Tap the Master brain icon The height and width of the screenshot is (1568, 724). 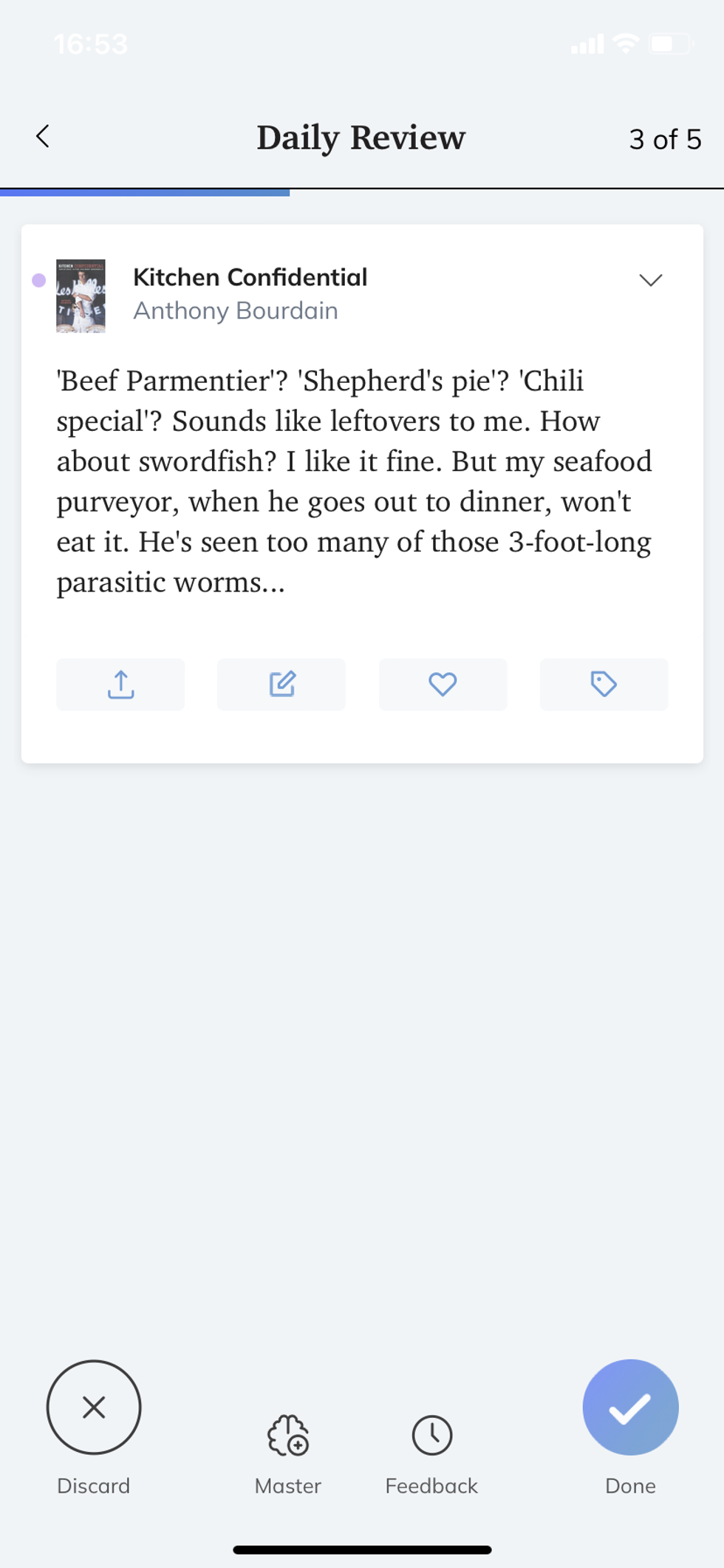(x=288, y=1436)
